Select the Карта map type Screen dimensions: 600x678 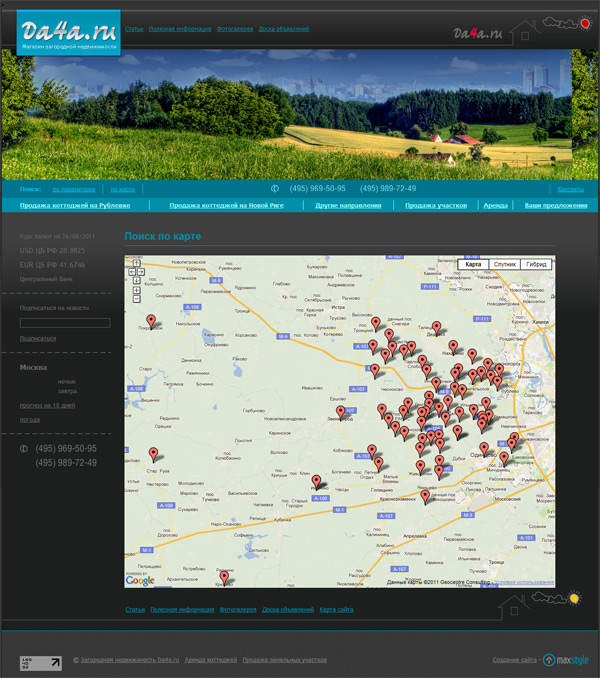pos(473,265)
